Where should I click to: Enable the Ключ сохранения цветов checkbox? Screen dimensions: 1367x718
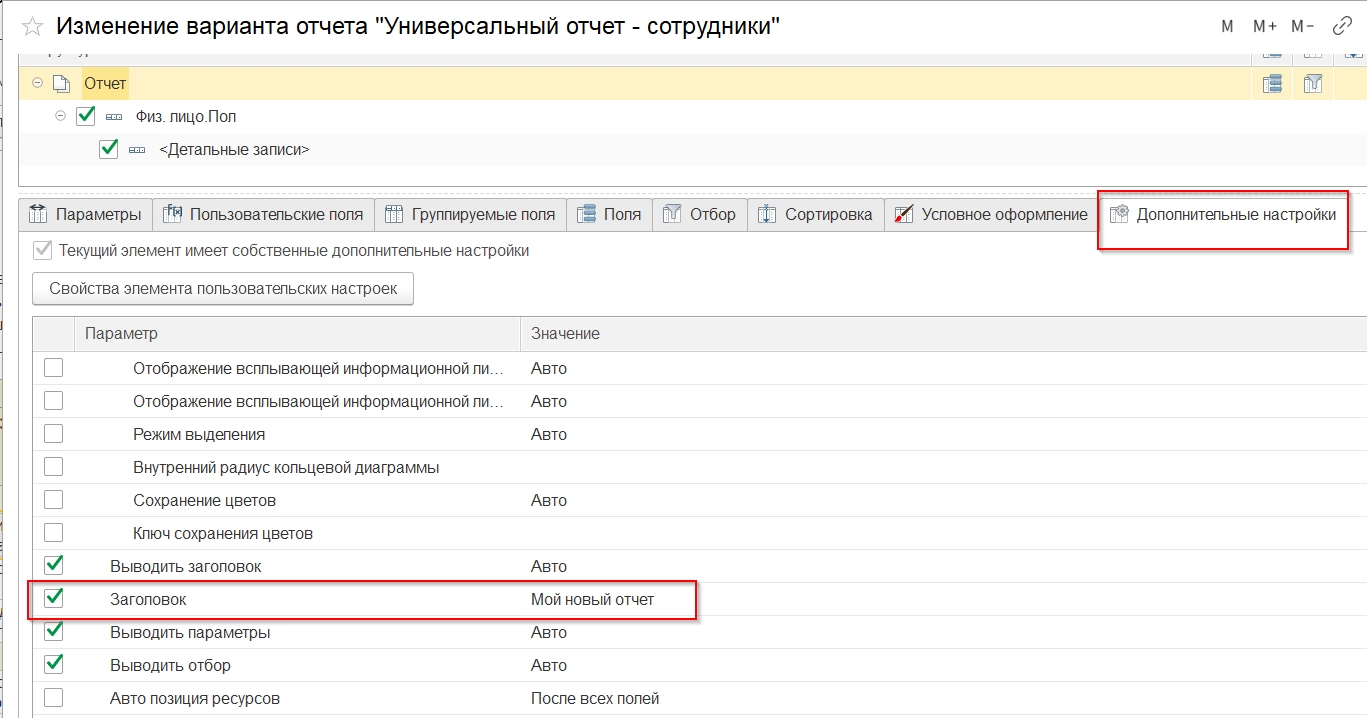[54, 533]
